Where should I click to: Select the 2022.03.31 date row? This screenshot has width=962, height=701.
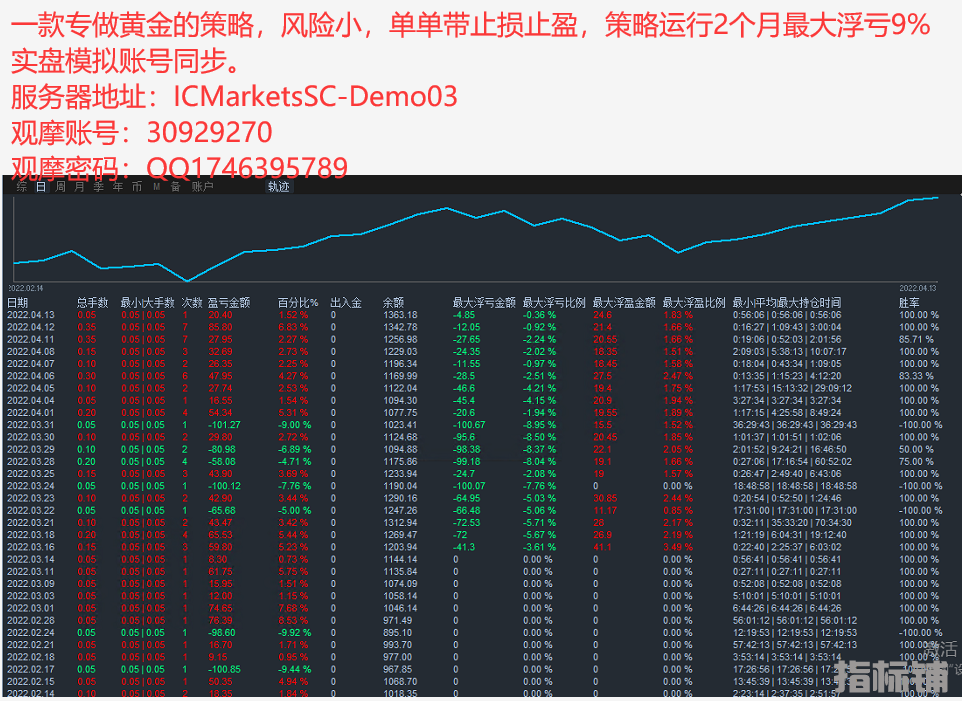pyautogui.click(x=31, y=424)
